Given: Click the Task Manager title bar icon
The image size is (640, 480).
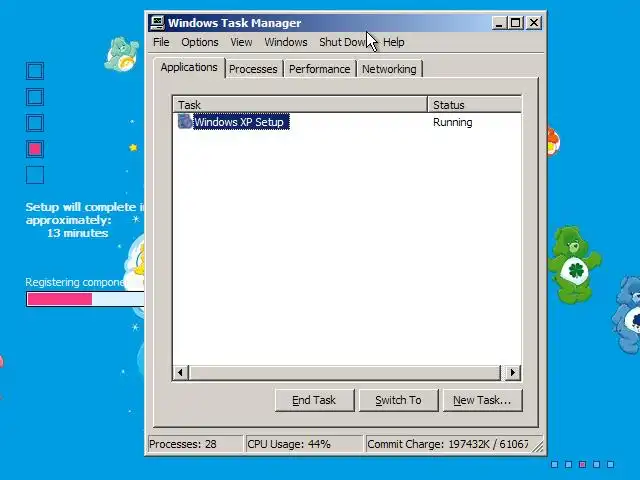Looking at the screenshot, I should (157, 23).
